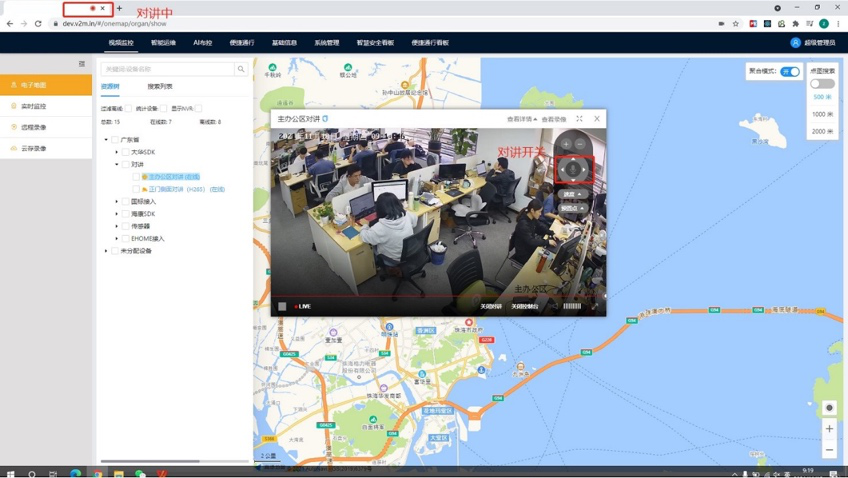The height and width of the screenshot is (478, 848).
Task: Click the intercom microphone button in PTZ control
Action: (x=573, y=169)
